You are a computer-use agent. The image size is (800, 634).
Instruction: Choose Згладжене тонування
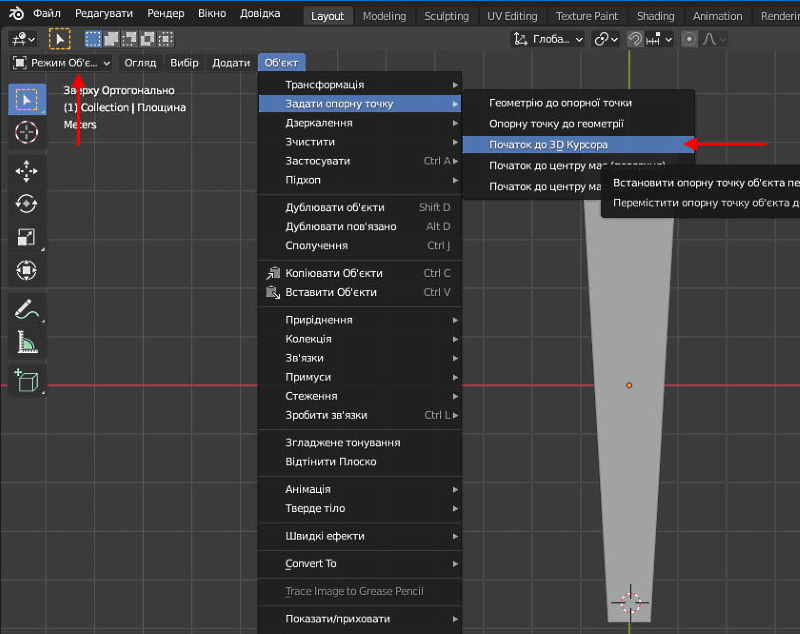coord(360,443)
